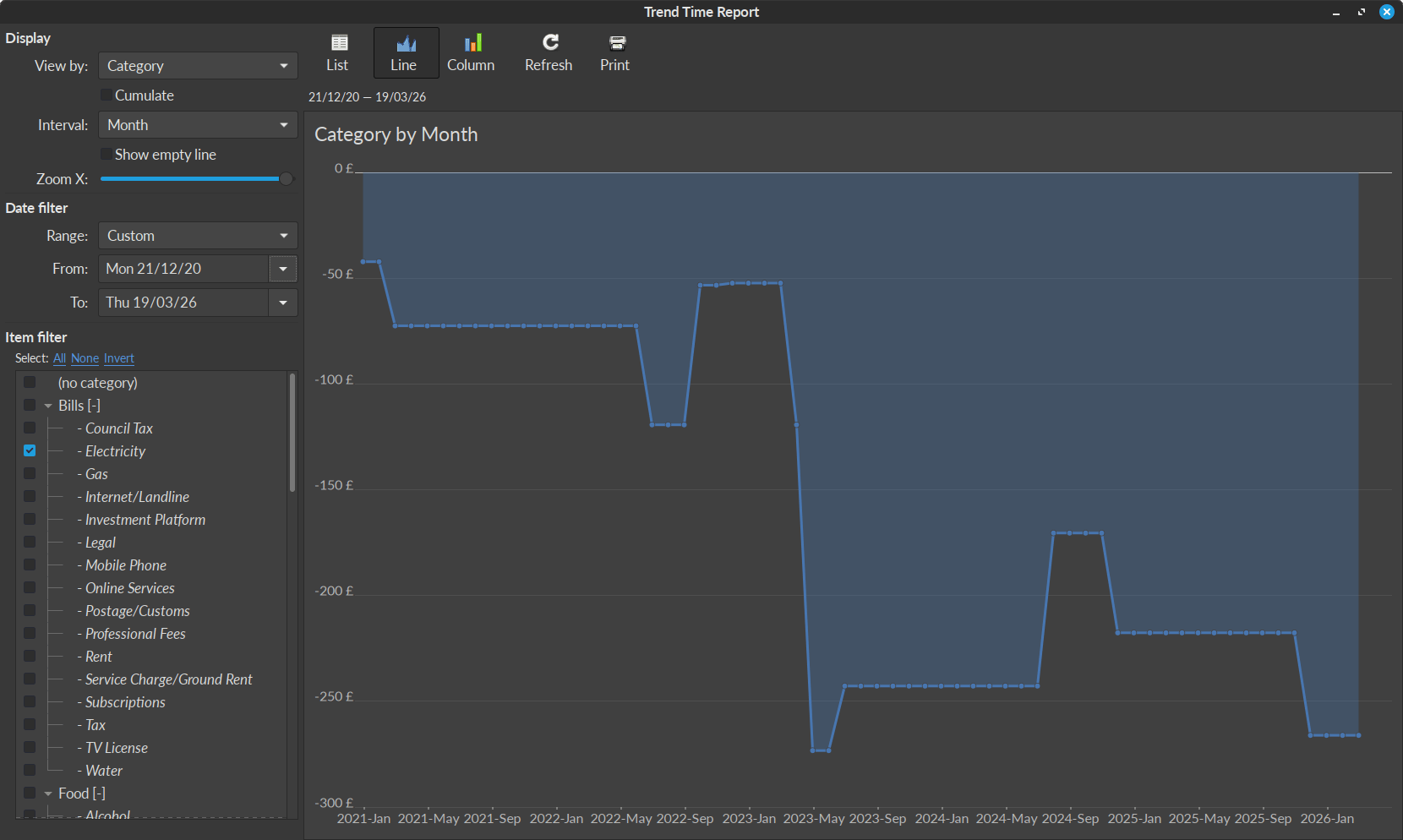
Task: Tick the (no category) checkbox
Action: pos(30,382)
